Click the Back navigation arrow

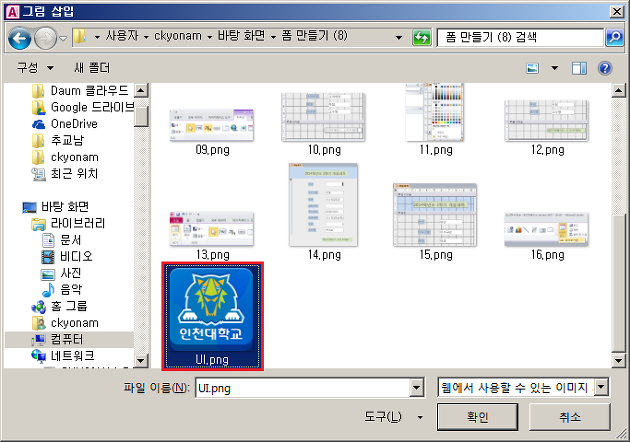coord(19,38)
